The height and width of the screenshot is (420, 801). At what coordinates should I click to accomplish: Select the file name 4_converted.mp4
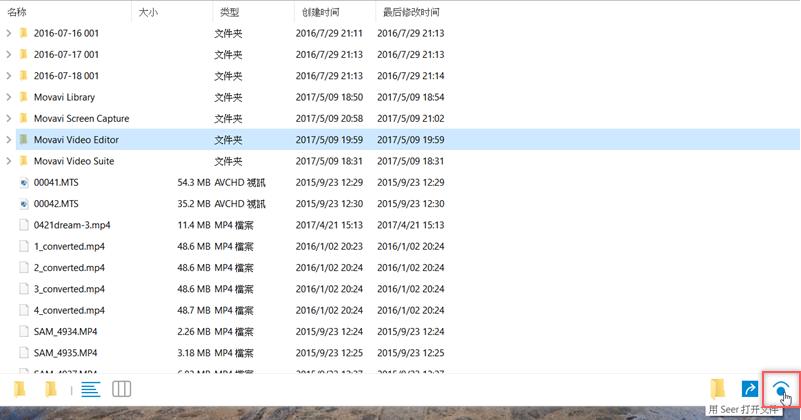tap(69, 310)
